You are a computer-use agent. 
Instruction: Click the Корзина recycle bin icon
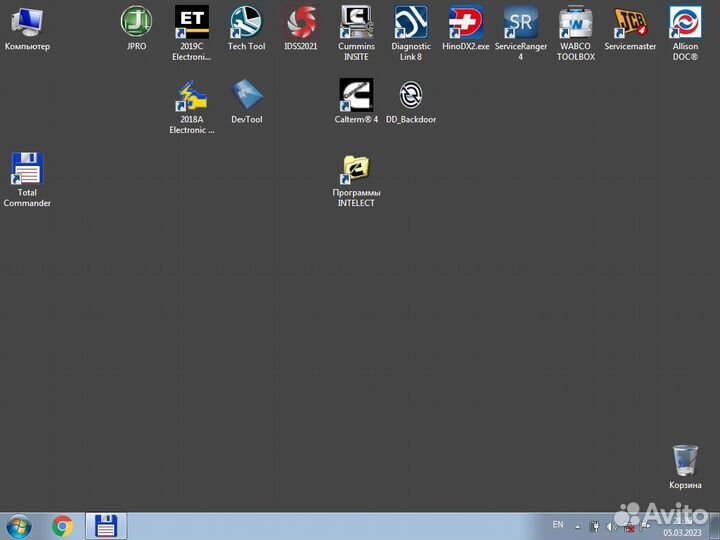pos(685,461)
